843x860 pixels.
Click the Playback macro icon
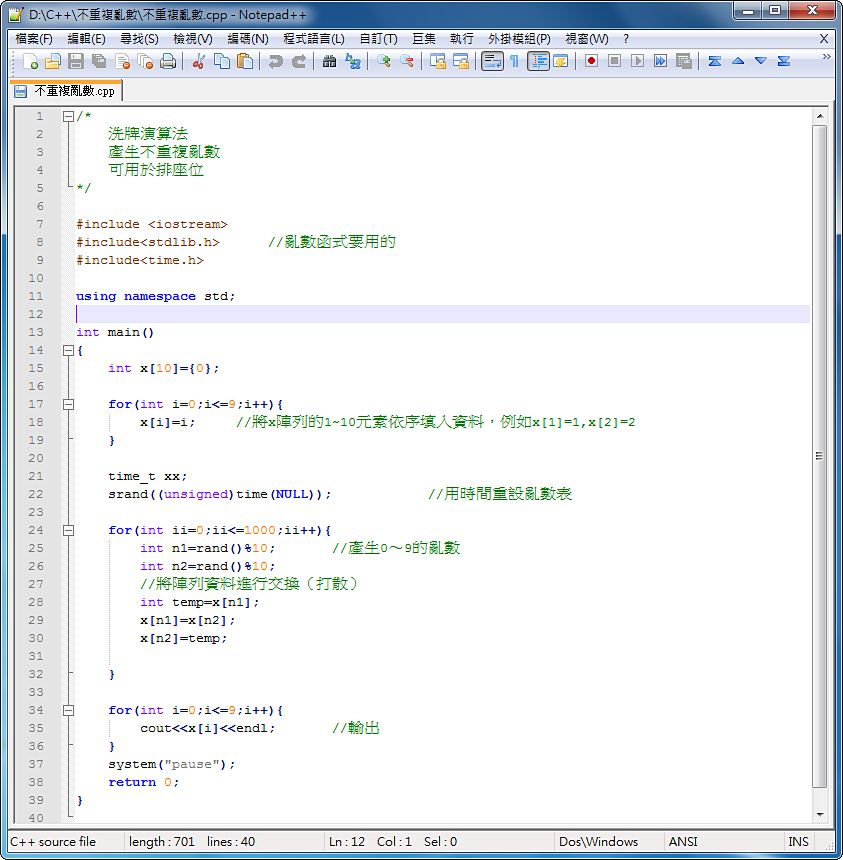(637, 61)
